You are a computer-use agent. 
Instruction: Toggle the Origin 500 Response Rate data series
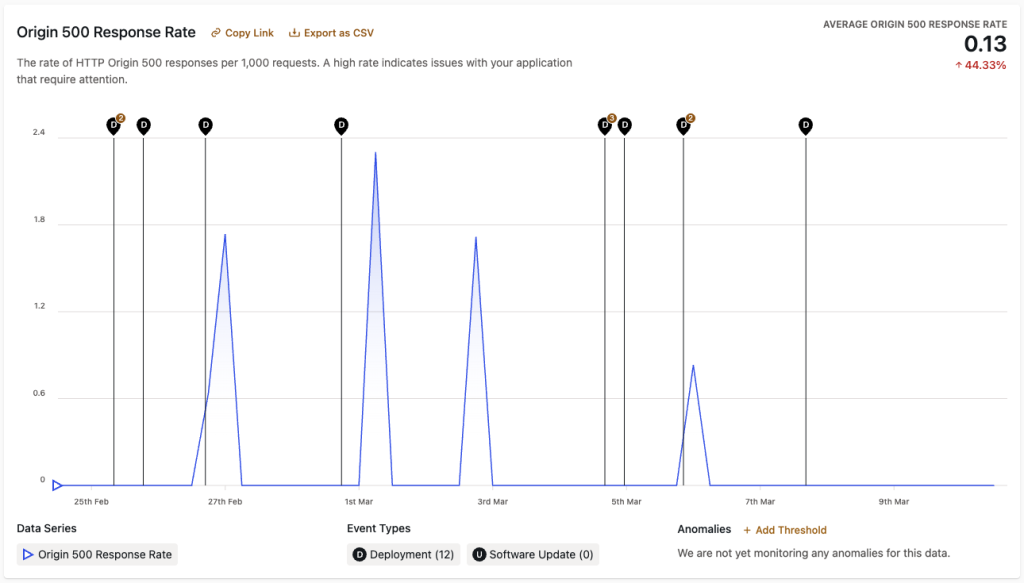(x=98, y=554)
